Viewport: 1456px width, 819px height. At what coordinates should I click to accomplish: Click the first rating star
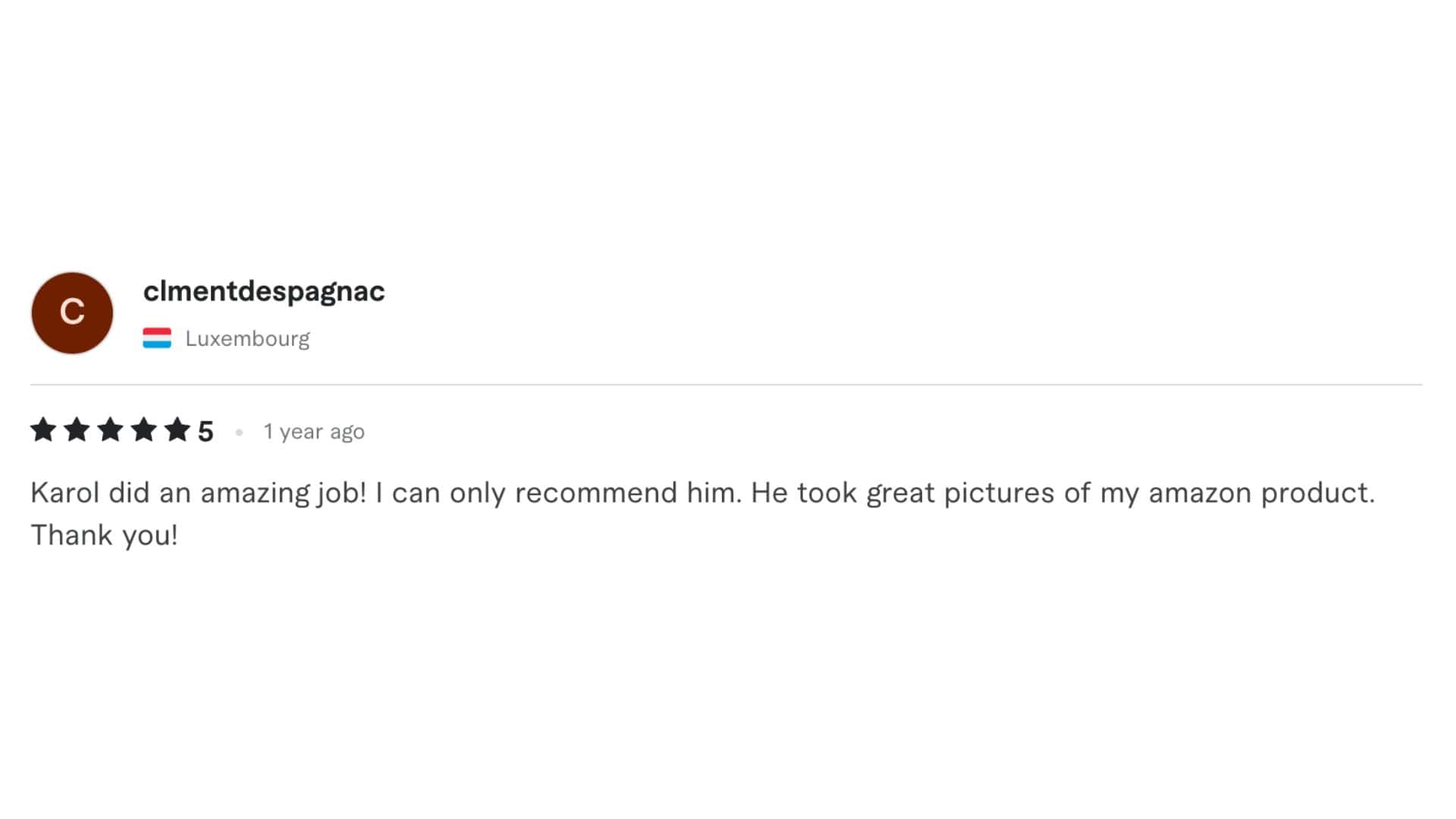(43, 430)
